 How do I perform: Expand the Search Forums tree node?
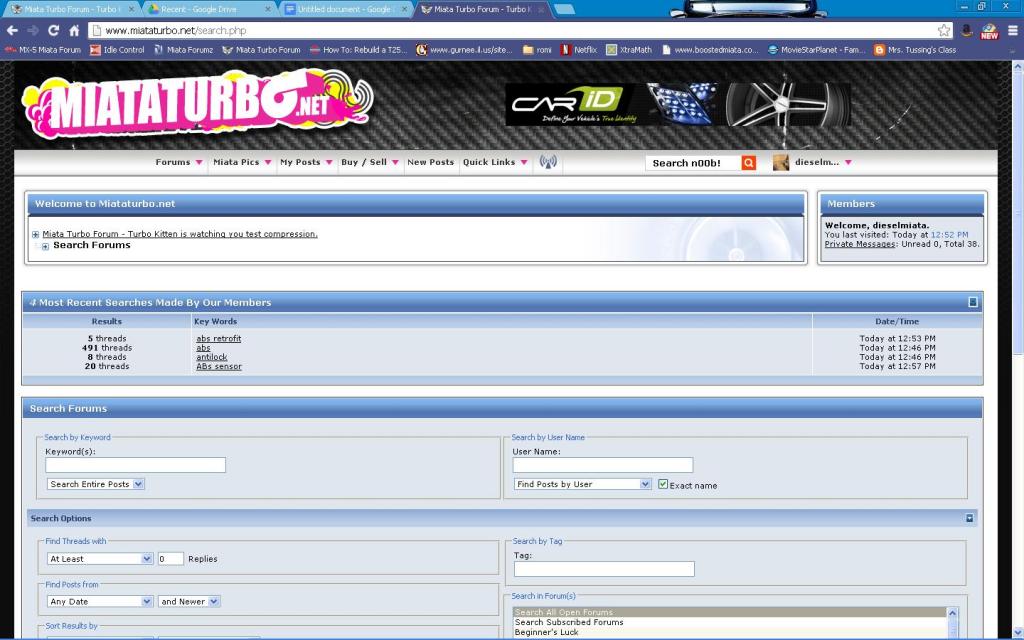[45, 246]
